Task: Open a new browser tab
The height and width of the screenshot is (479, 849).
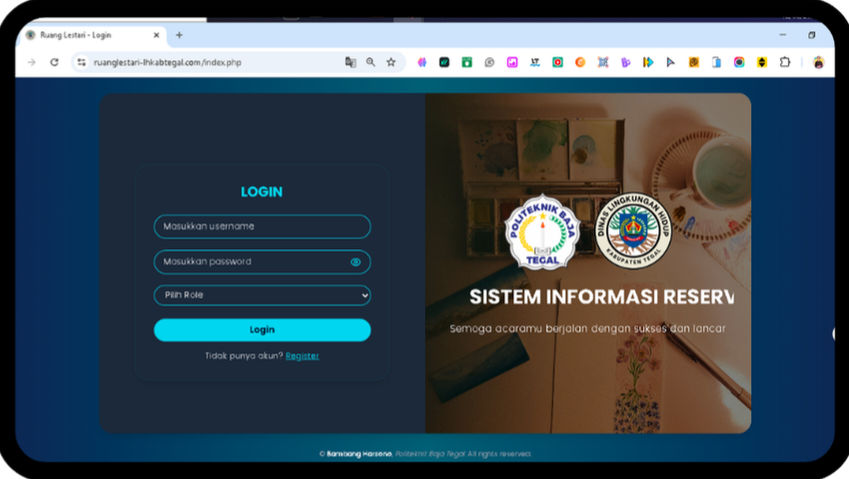Action: pos(179,35)
